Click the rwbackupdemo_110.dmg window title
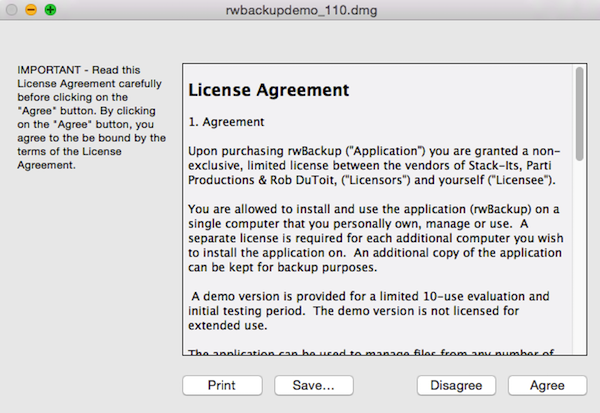The image size is (600, 413). coord(299,10)
